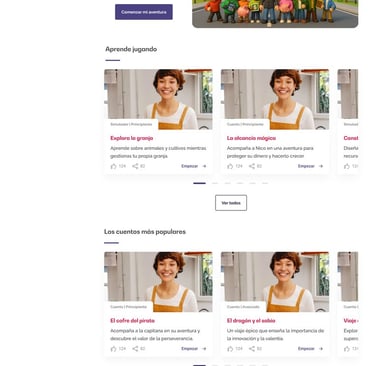375x366 pixels.
Task: Click share count 82 on La alcancía mágica
Action: coord(259,166)
